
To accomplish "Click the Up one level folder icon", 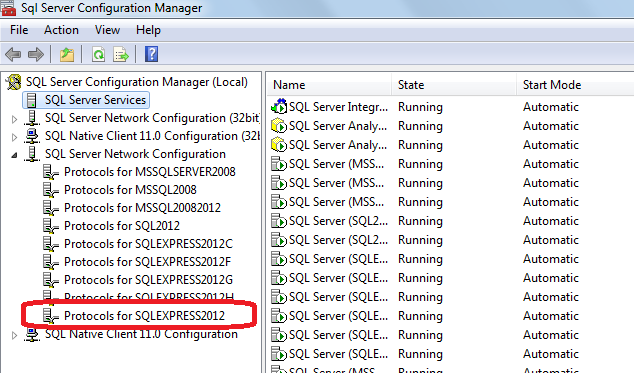I will tap(67, 54).
